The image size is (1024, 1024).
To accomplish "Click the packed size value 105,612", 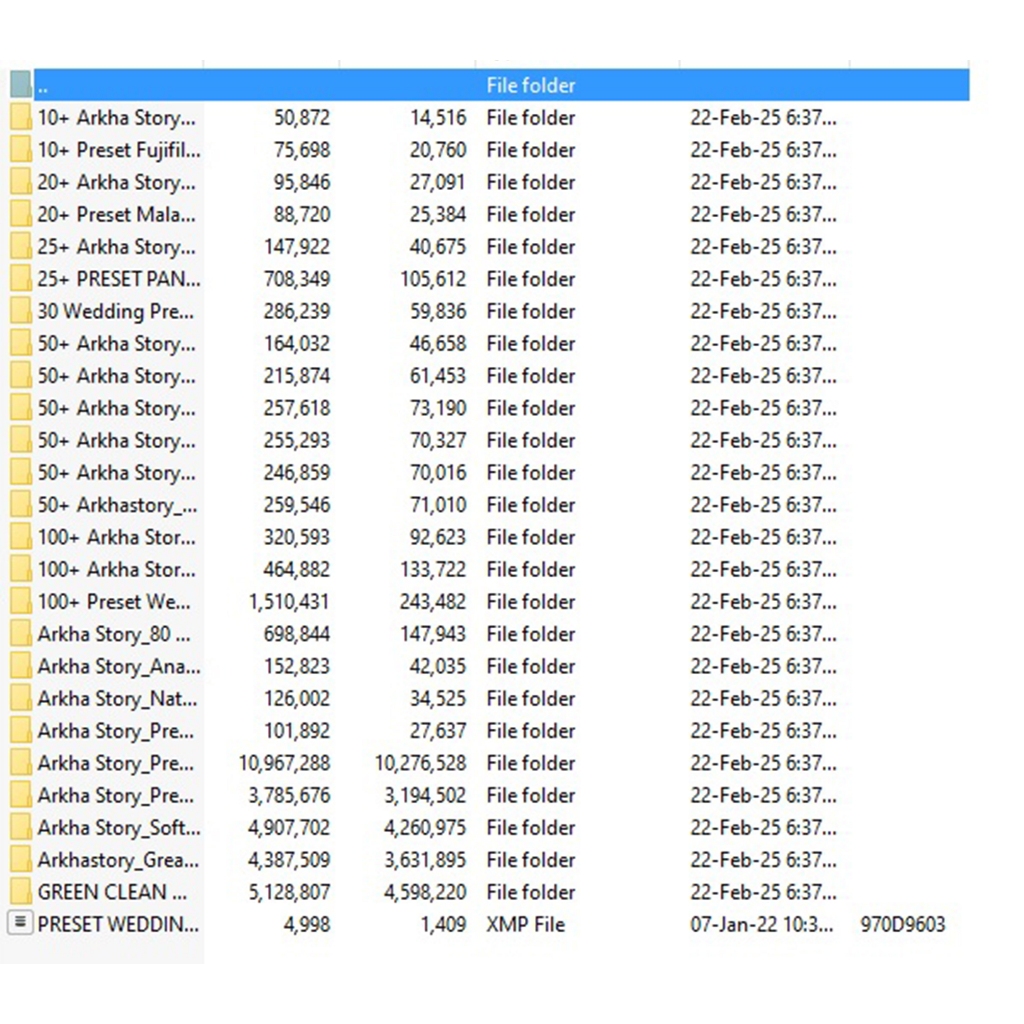I will click(433, 280).
